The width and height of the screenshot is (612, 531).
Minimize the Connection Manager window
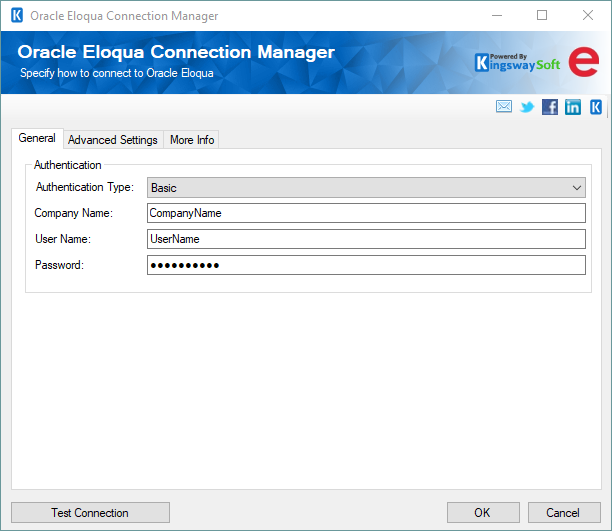tap(497, 15)
